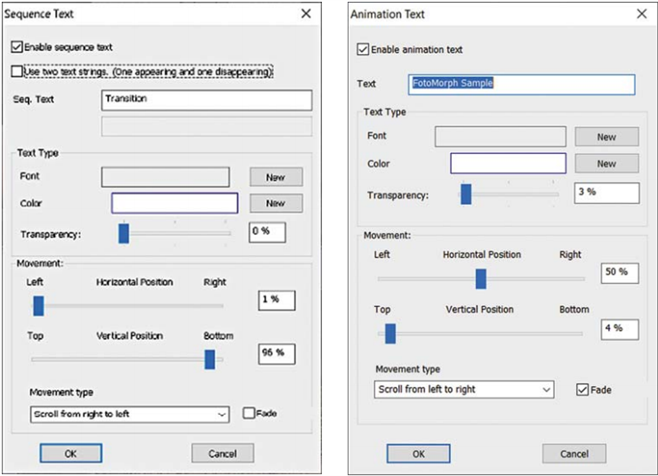Image resolution: width=658 pixels, height=476 pixels.
Task: Click text field showing 'FotoMorph Sample'
Action: point(520,84)
